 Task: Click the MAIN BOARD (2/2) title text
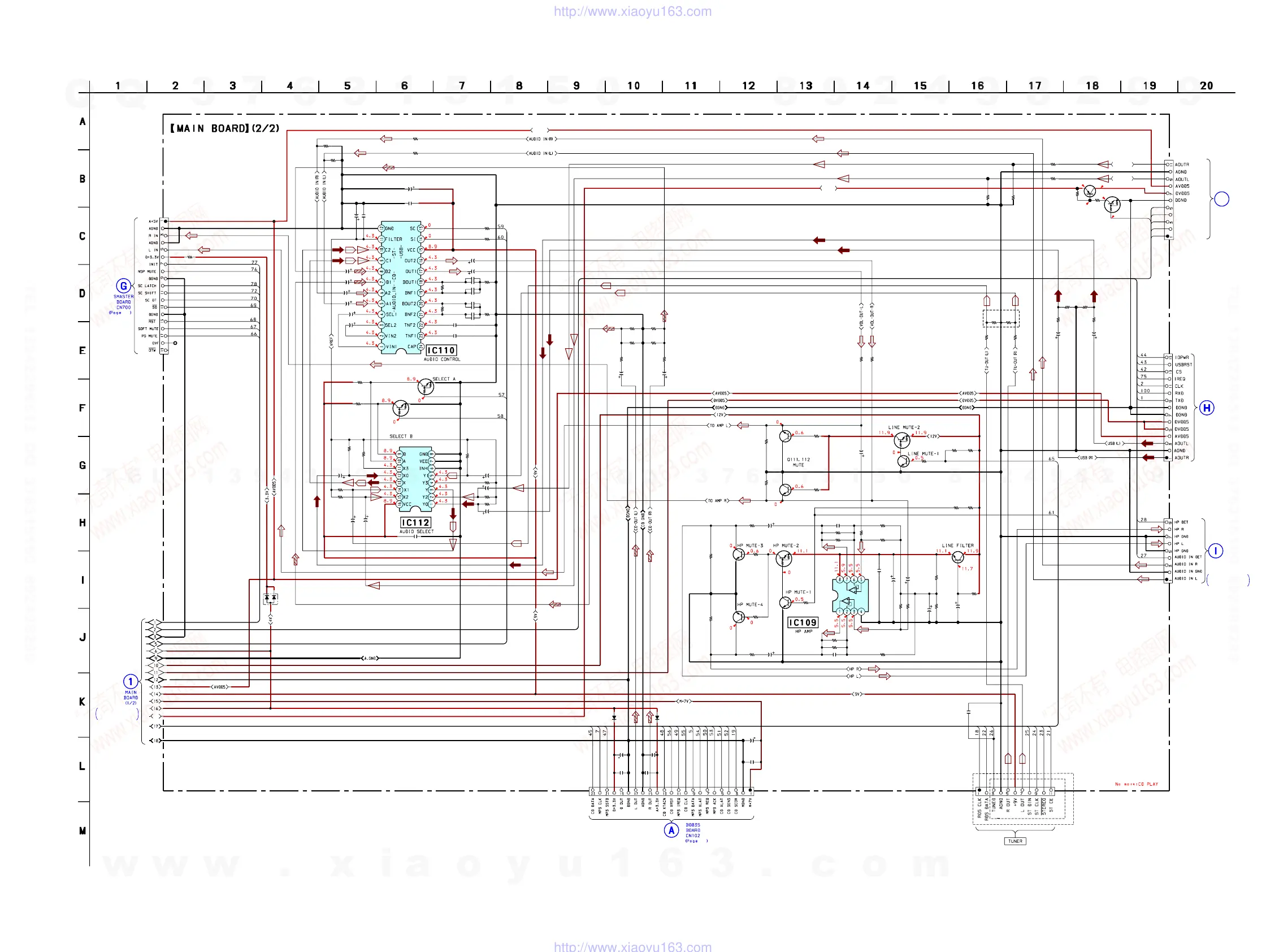click(x=224, y=128)
